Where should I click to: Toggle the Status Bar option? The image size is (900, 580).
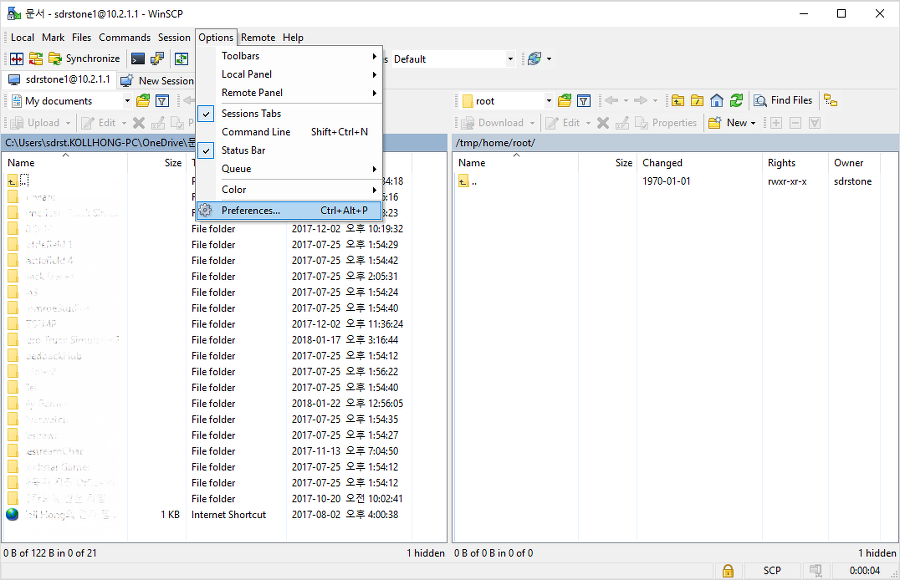pos(243,151)
